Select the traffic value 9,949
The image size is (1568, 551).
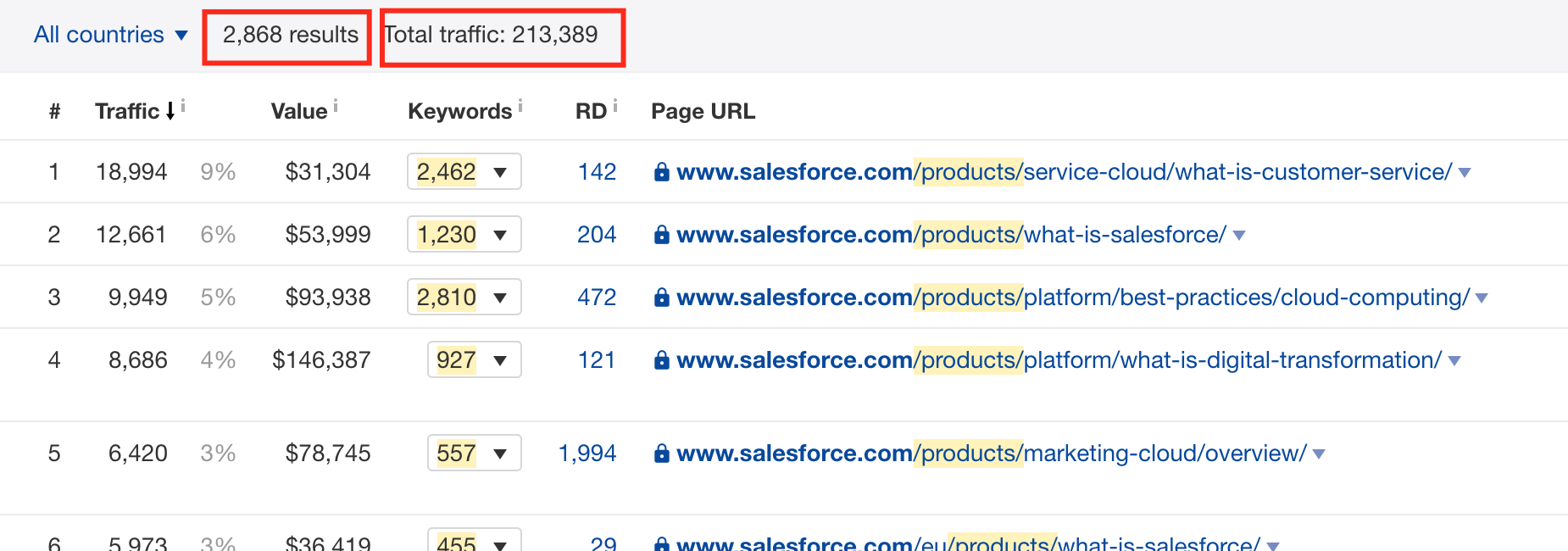point(137,298)
